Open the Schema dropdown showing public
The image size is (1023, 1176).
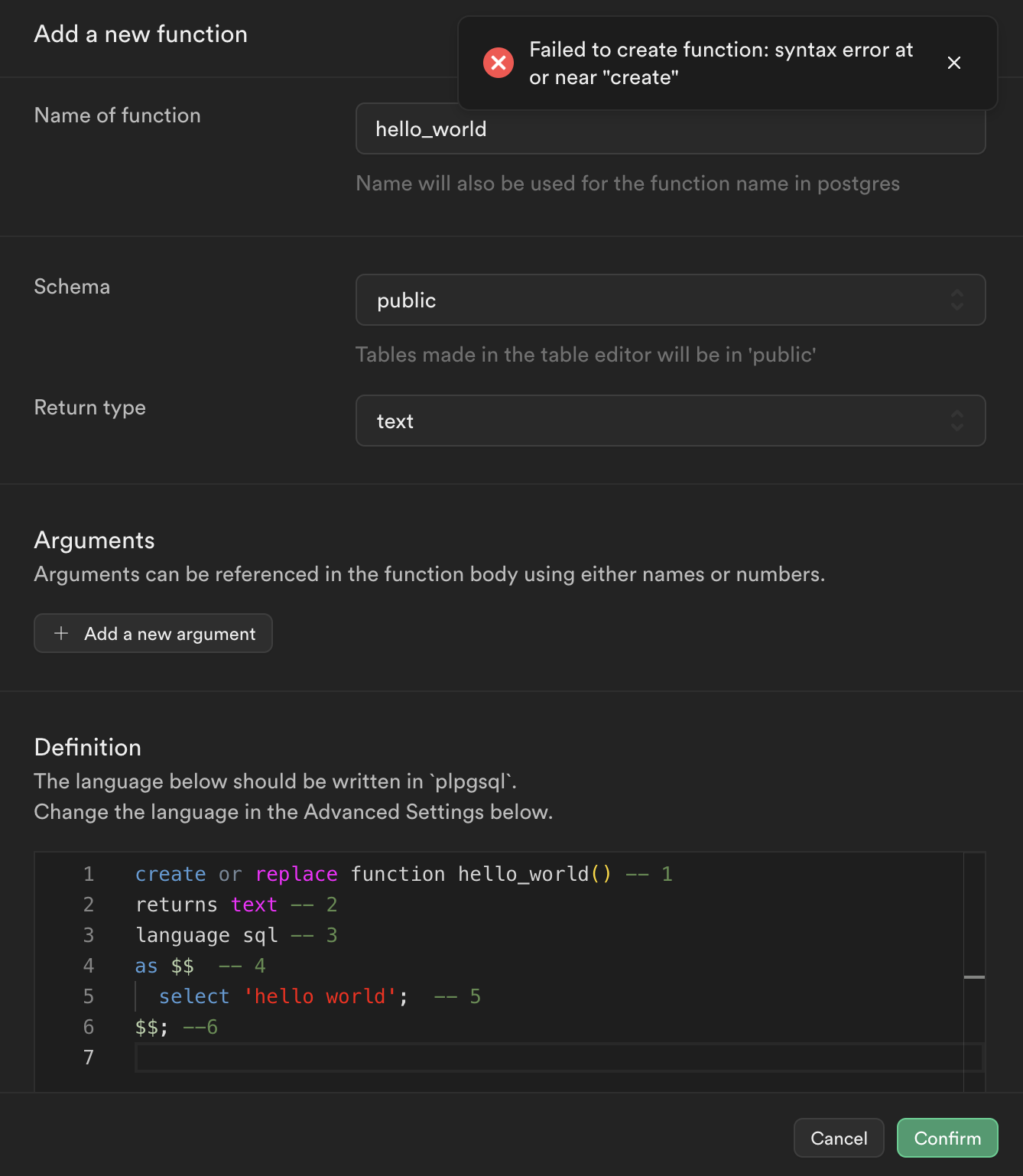(x=670, y=300)
